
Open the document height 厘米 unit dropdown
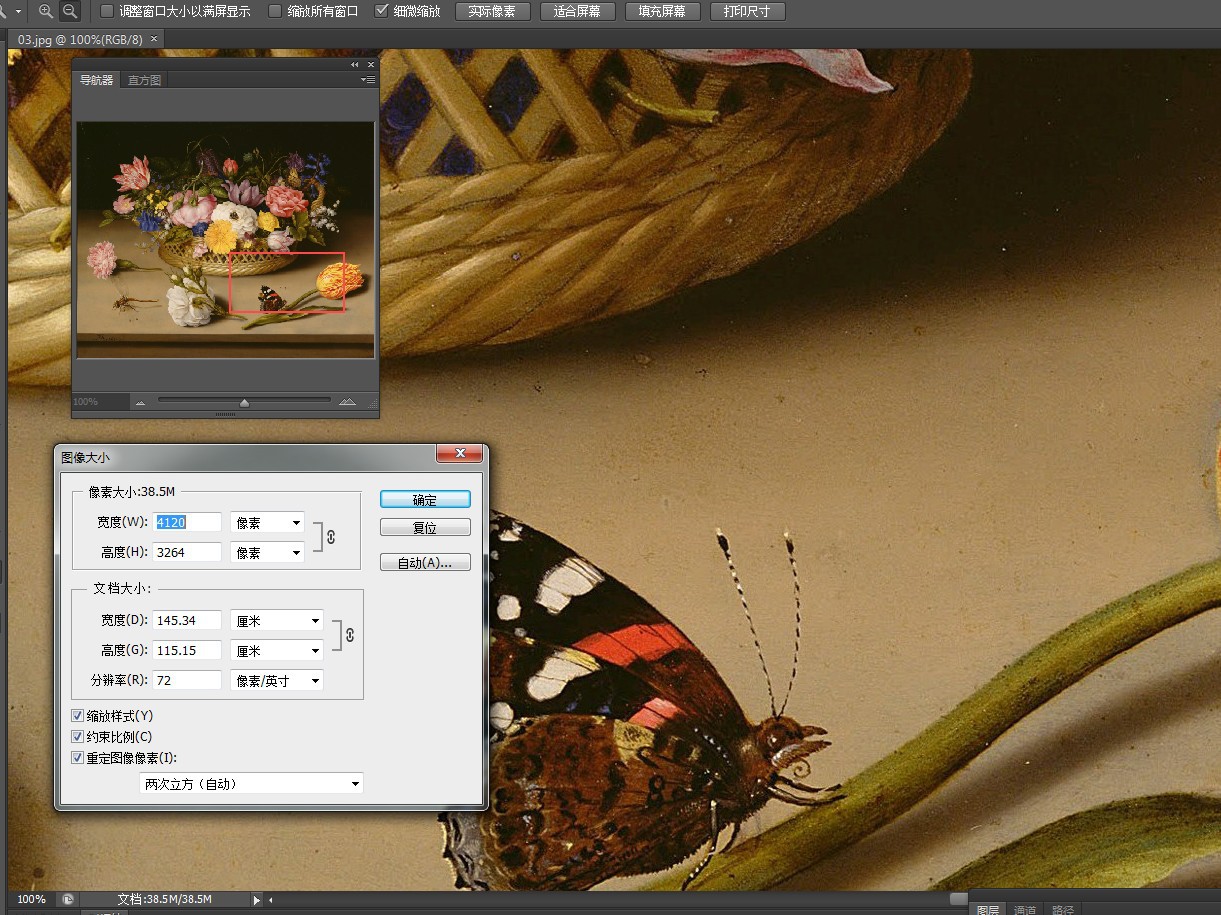[277, 650]
